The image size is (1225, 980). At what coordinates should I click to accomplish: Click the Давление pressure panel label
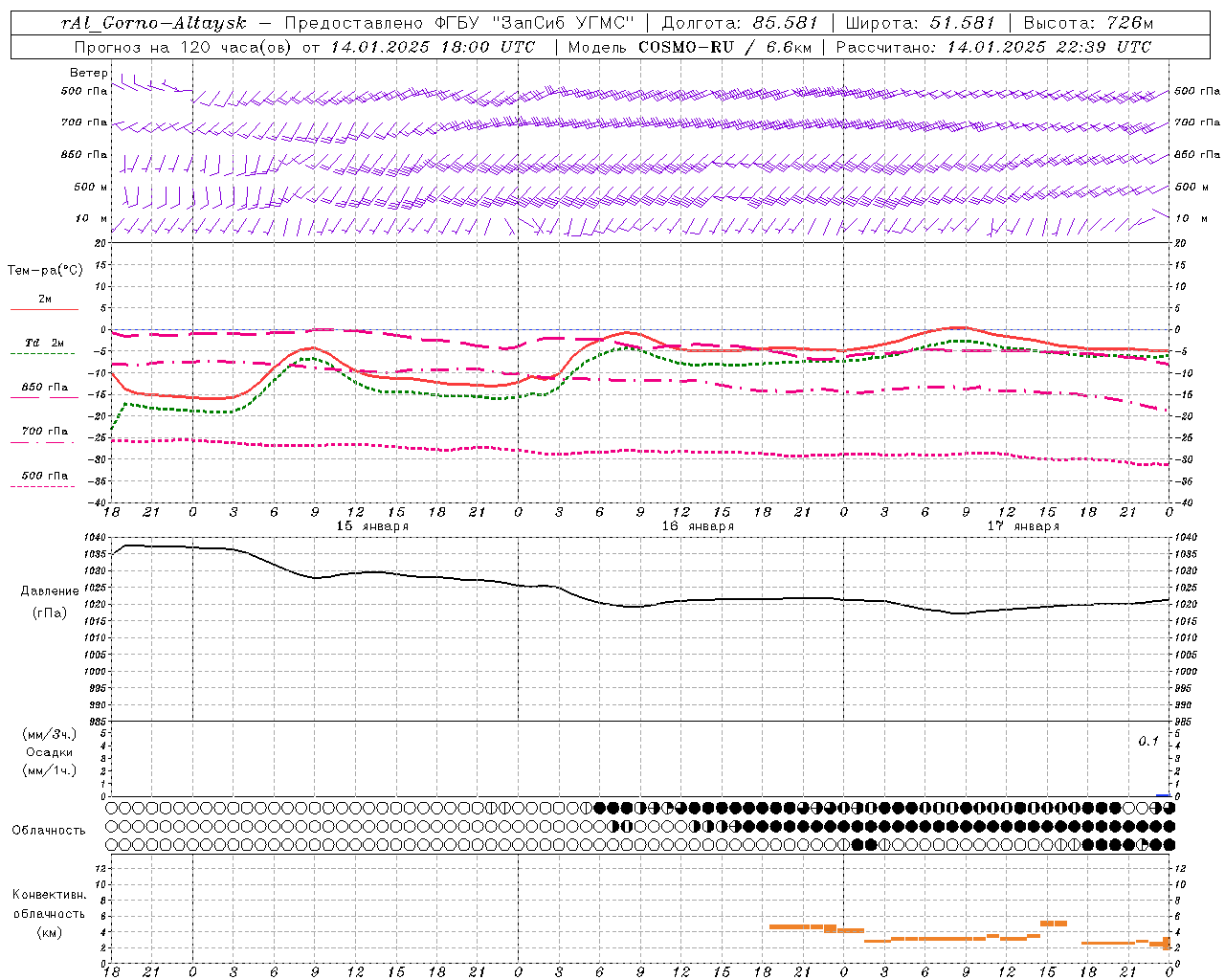pos(50,591)
